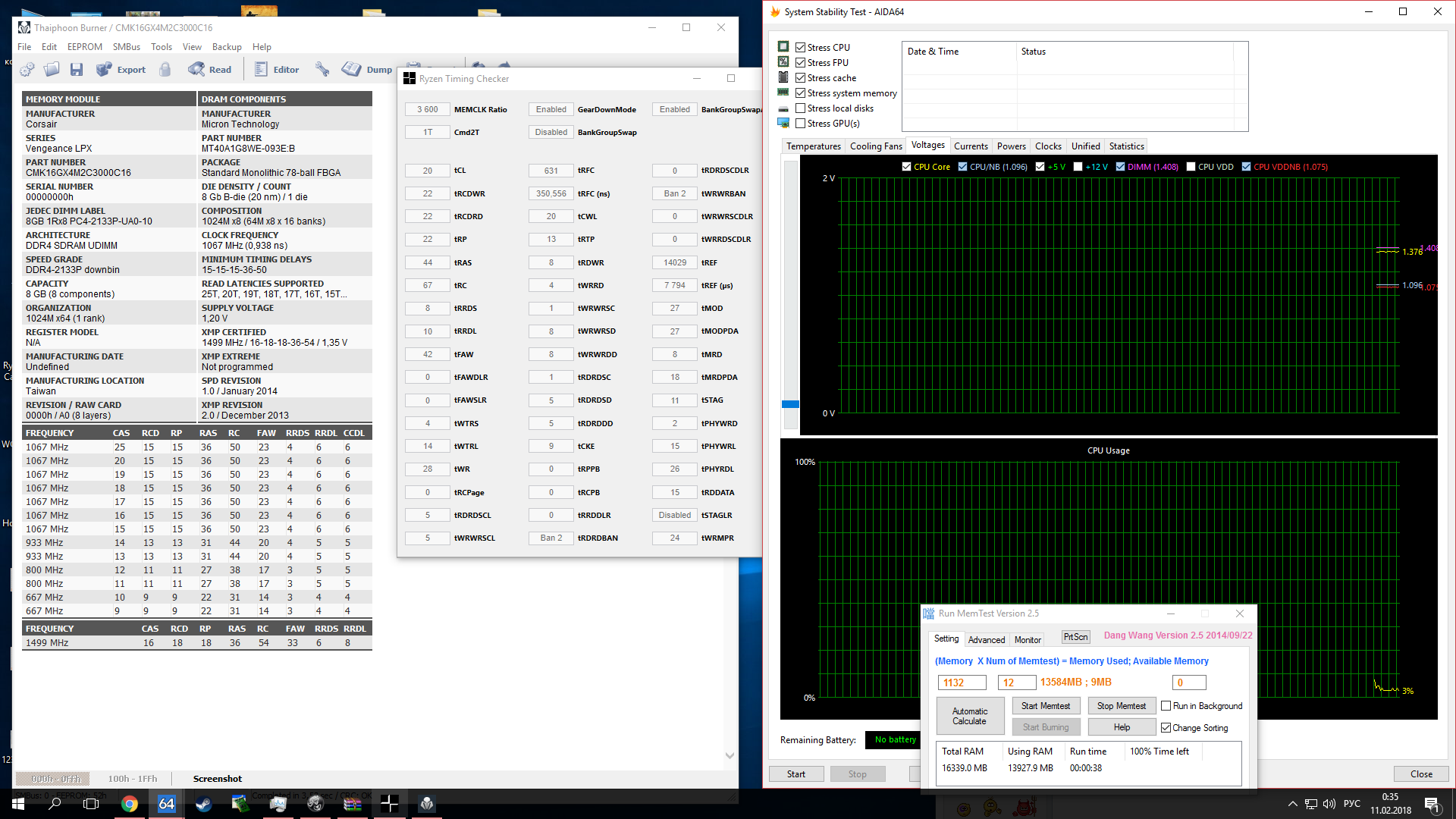Toggle the CPU VDD graph checkbox

coord(1191,167)
